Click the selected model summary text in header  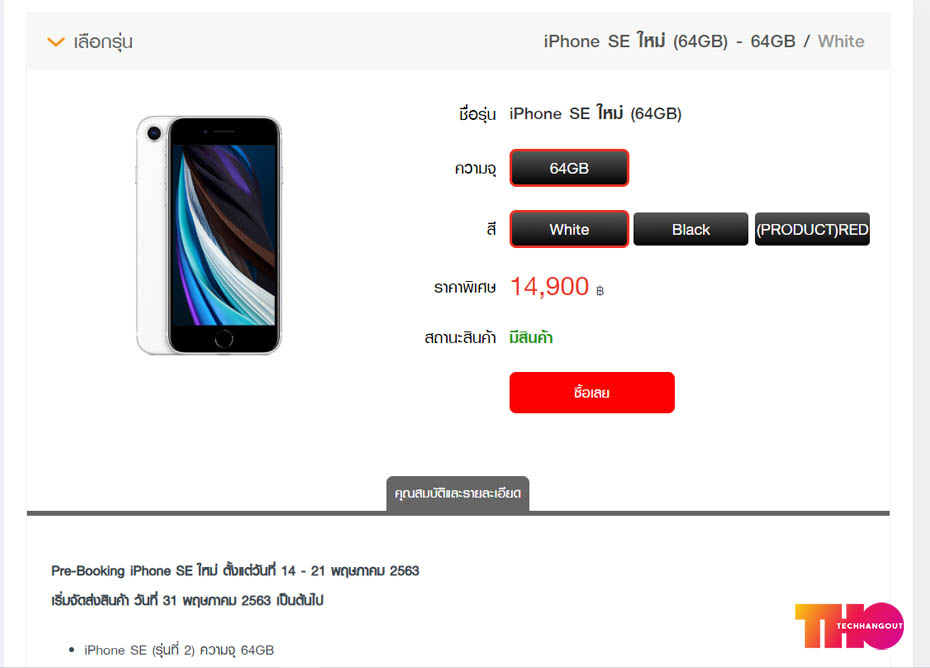coord(703,41)
